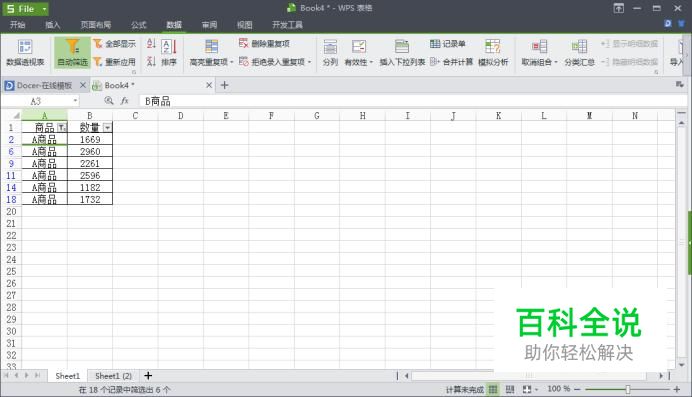Screen dimensions: 692x397
Task: Click 全部显示 show all filter icon
Action: coord(114,44)
